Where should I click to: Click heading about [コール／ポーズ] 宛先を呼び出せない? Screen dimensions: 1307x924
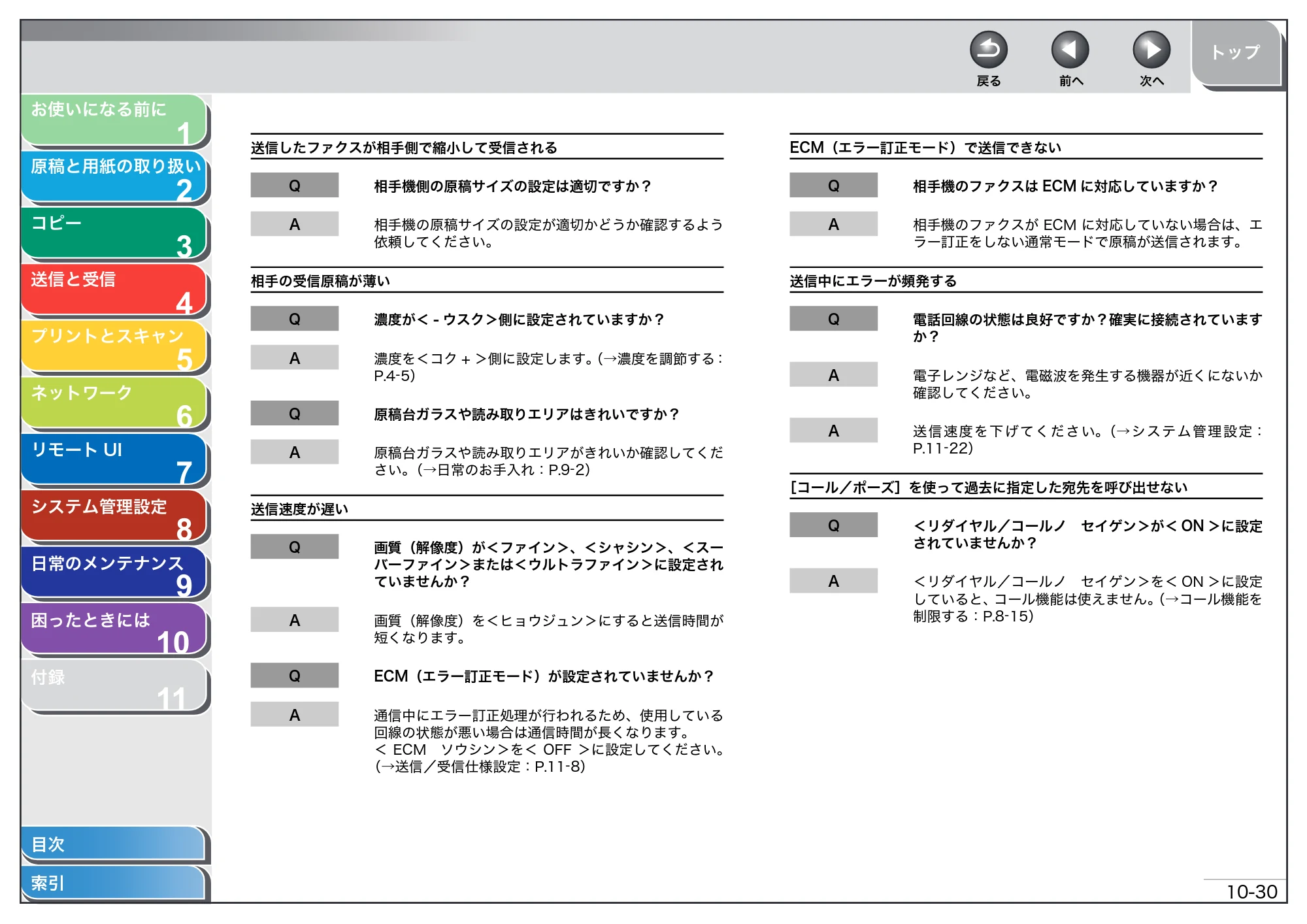988,487
